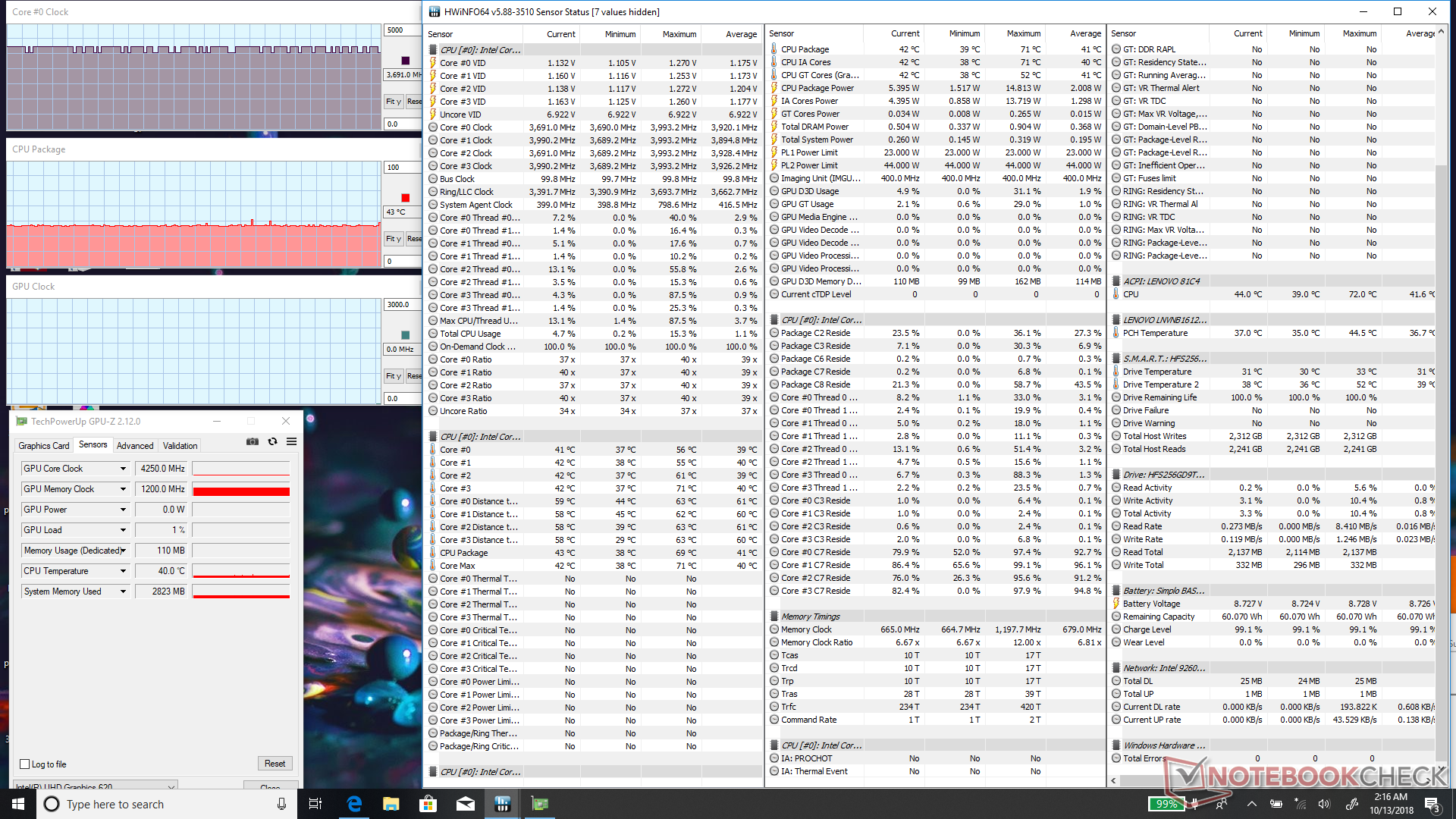
Task: Open Microsoft Store from the taskbar
Action: [428, 804]
